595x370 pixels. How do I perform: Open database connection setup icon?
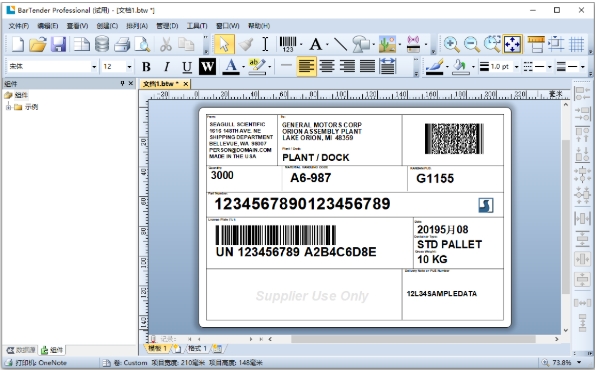click(102, 44)
